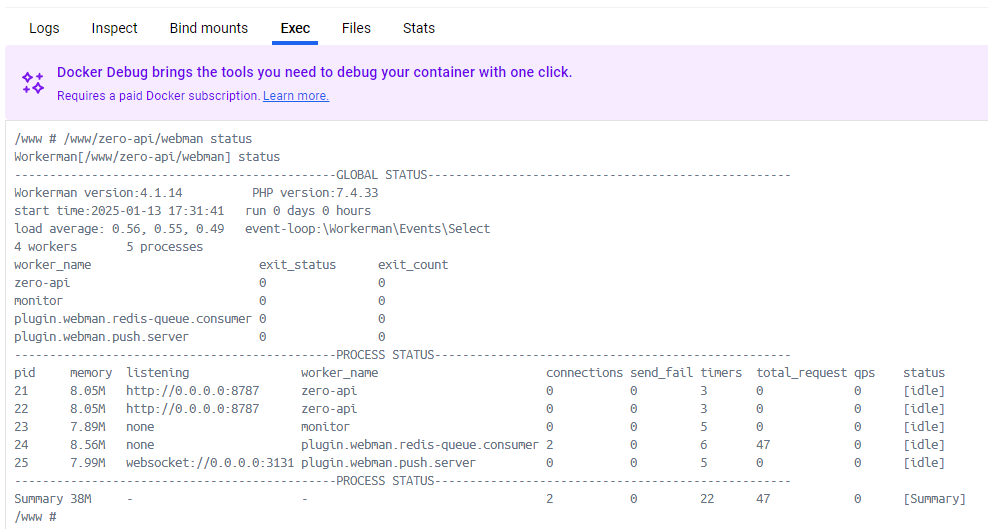Screen dimensions: 988x529
Task: Click the '5 processes' text
Action: coord(164,247)
